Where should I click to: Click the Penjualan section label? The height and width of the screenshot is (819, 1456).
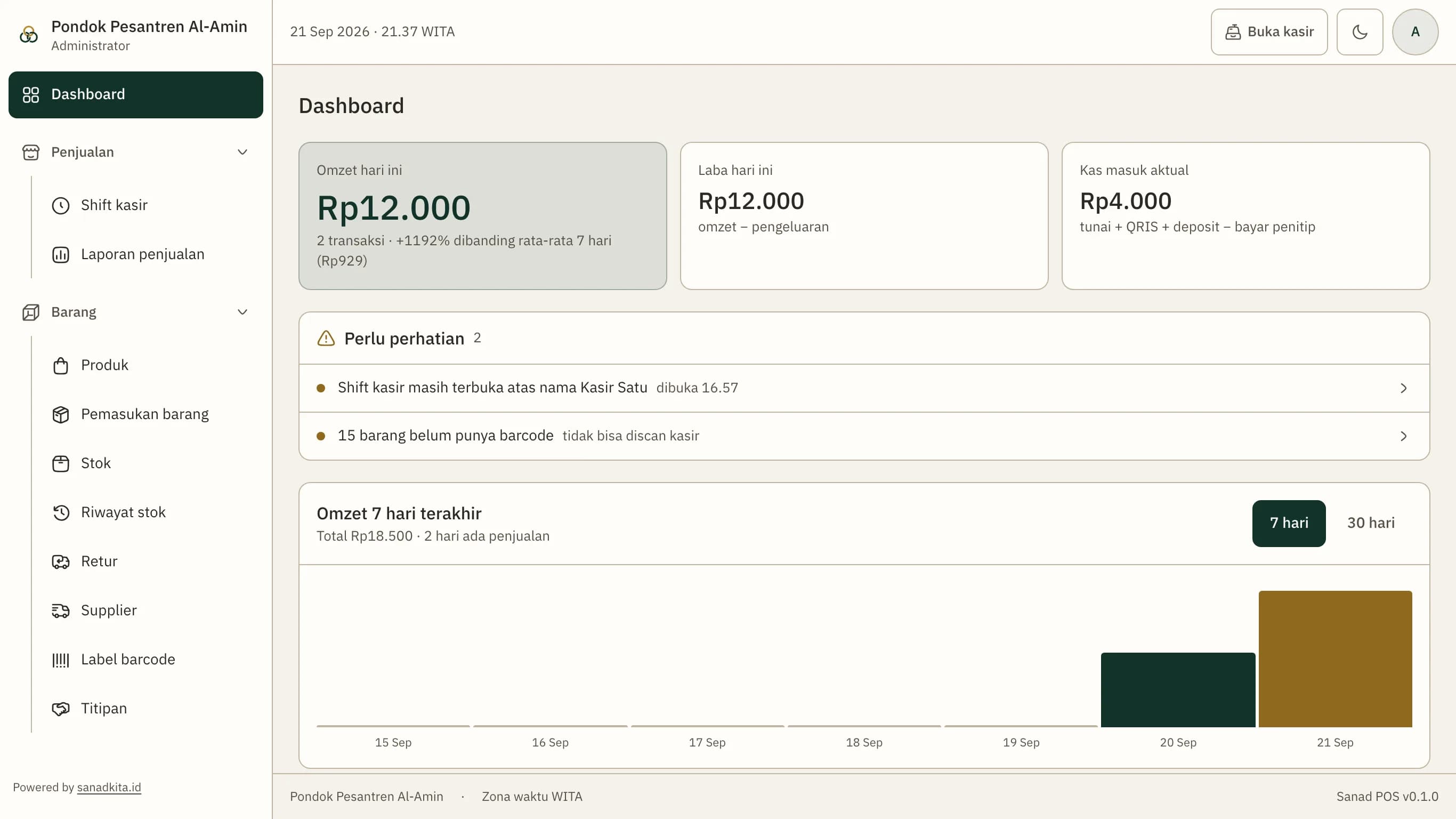(83, 152)
